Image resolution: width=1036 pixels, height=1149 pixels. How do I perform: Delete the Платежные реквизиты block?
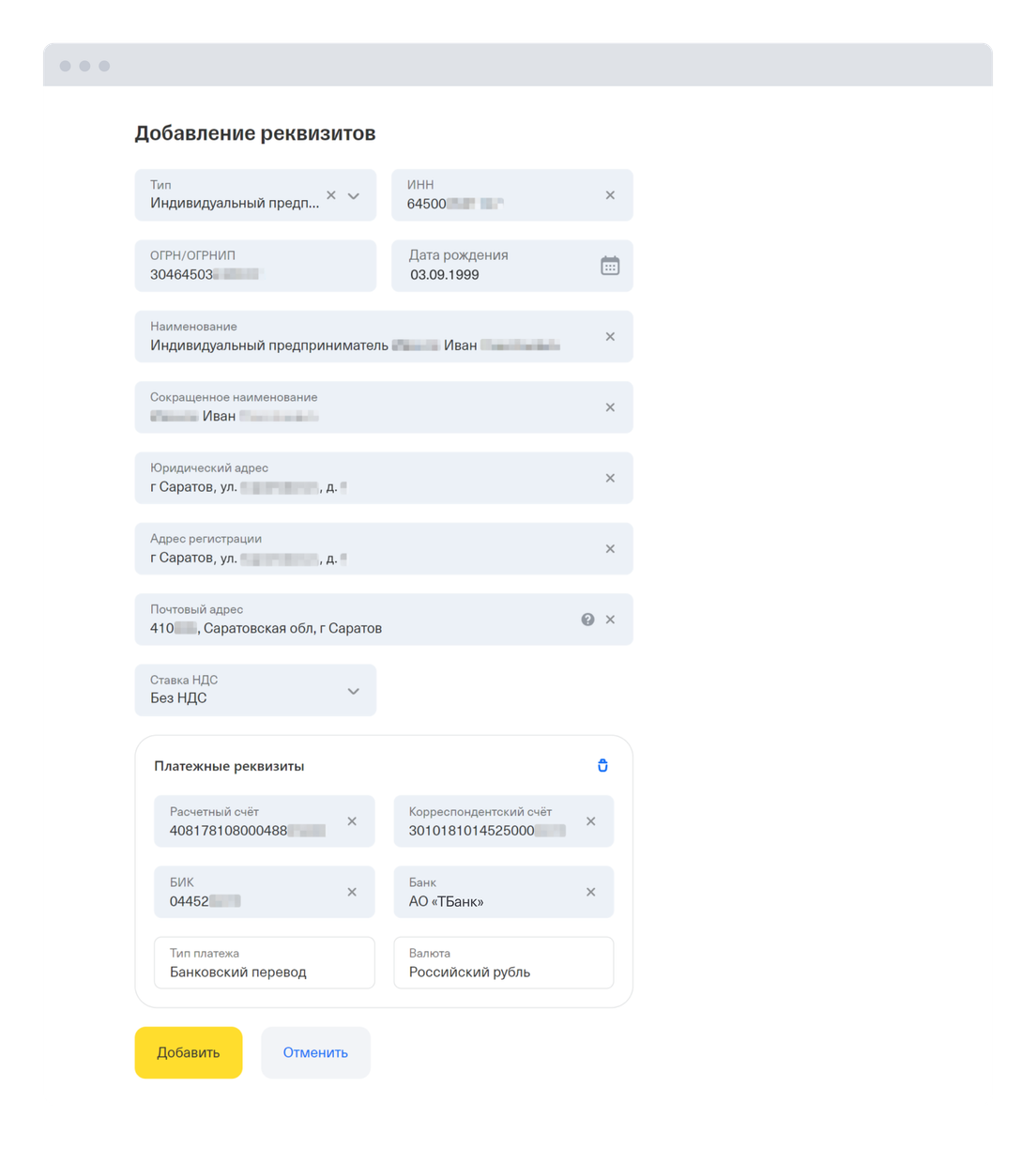coord(602,765)
